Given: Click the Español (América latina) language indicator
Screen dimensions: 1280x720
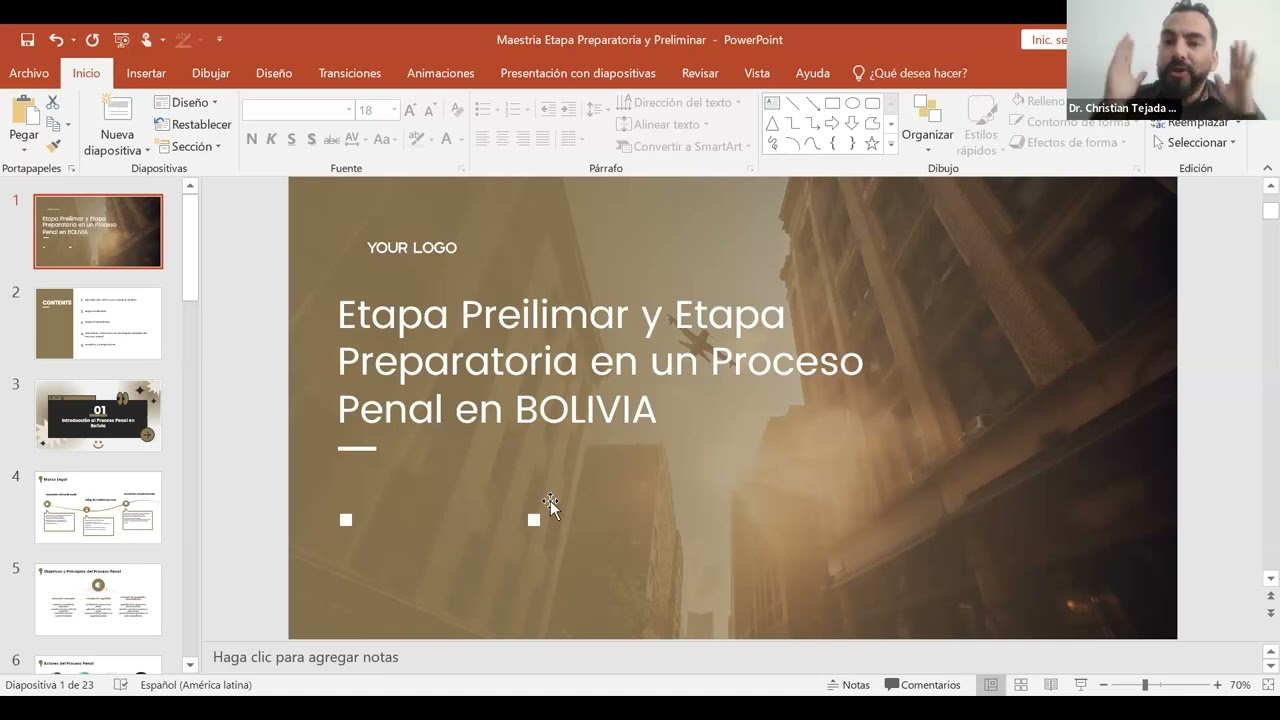Looking at the screenshot, I should click(196, 685).
